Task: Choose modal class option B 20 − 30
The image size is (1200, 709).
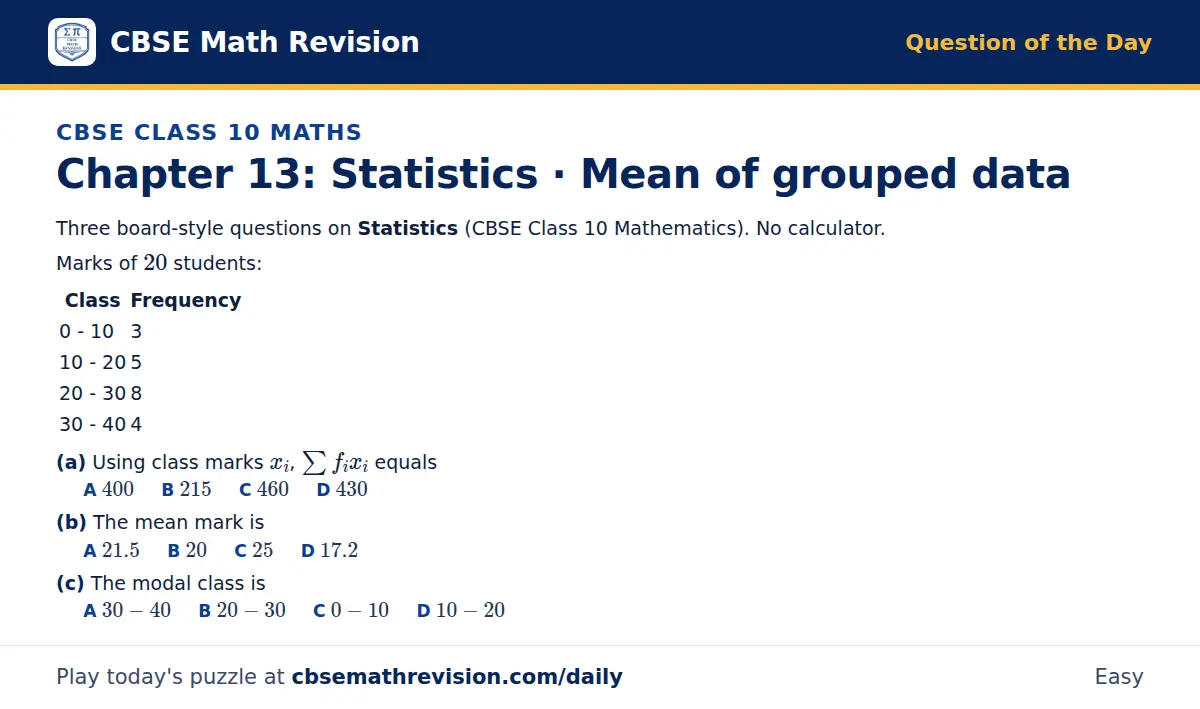Action: [x=242, y=610]
